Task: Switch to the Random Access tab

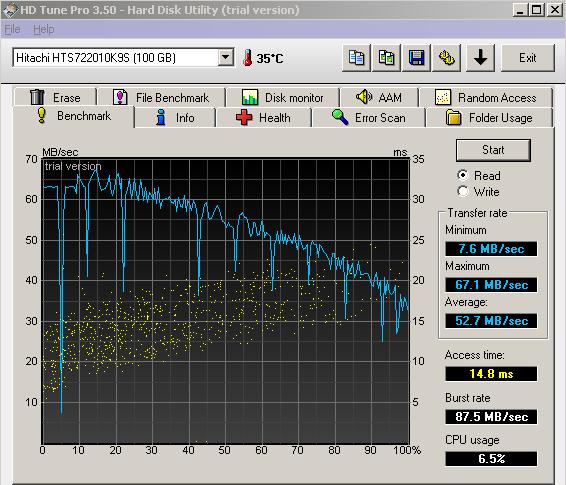Action: pyautogui.click(x=486, y=97)
